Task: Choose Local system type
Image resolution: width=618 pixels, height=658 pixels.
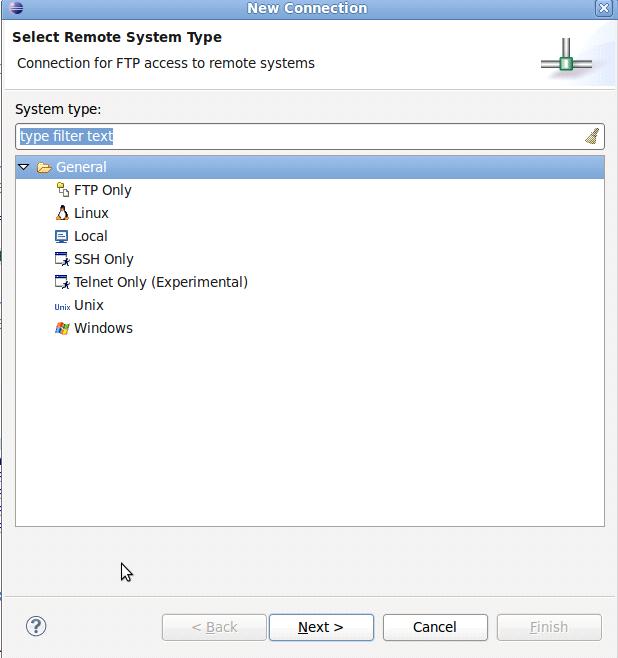Action: pos(91,236)
